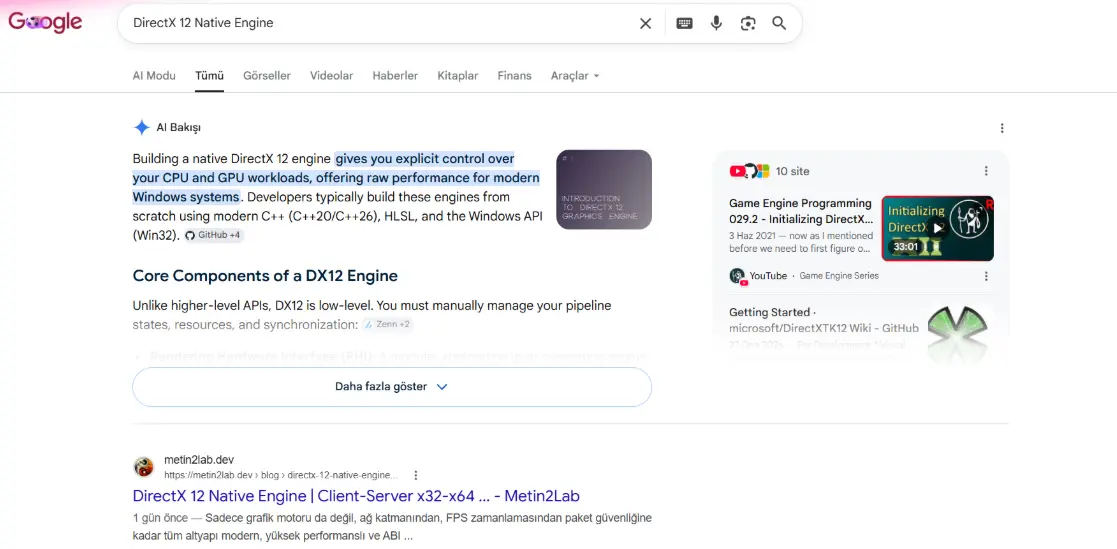Open the Zenn +2 sources chip

[x=388, y=325]
